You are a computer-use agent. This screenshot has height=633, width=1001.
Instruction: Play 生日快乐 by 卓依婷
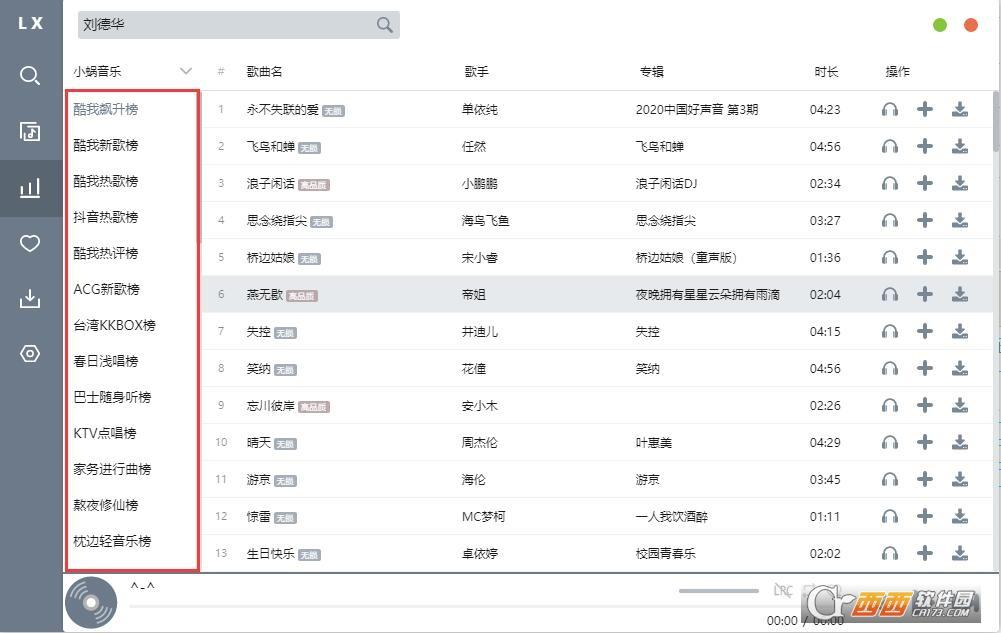(890, 554)
